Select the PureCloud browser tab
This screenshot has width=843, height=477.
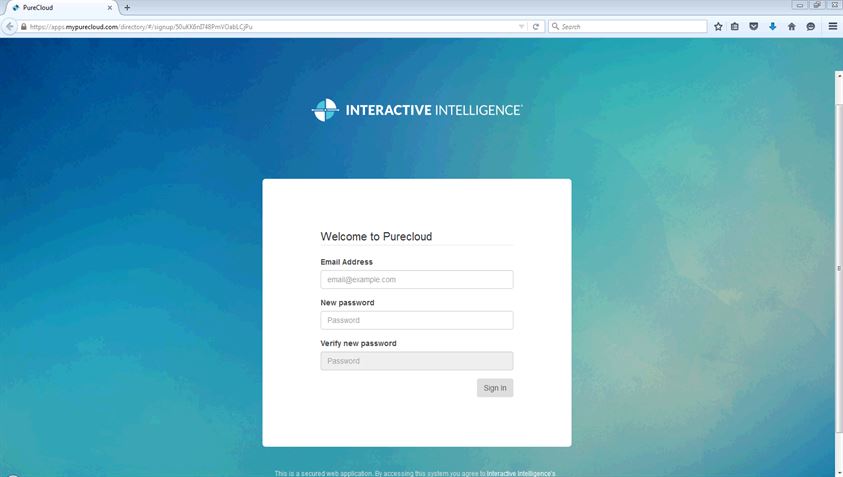pos(60,7)
